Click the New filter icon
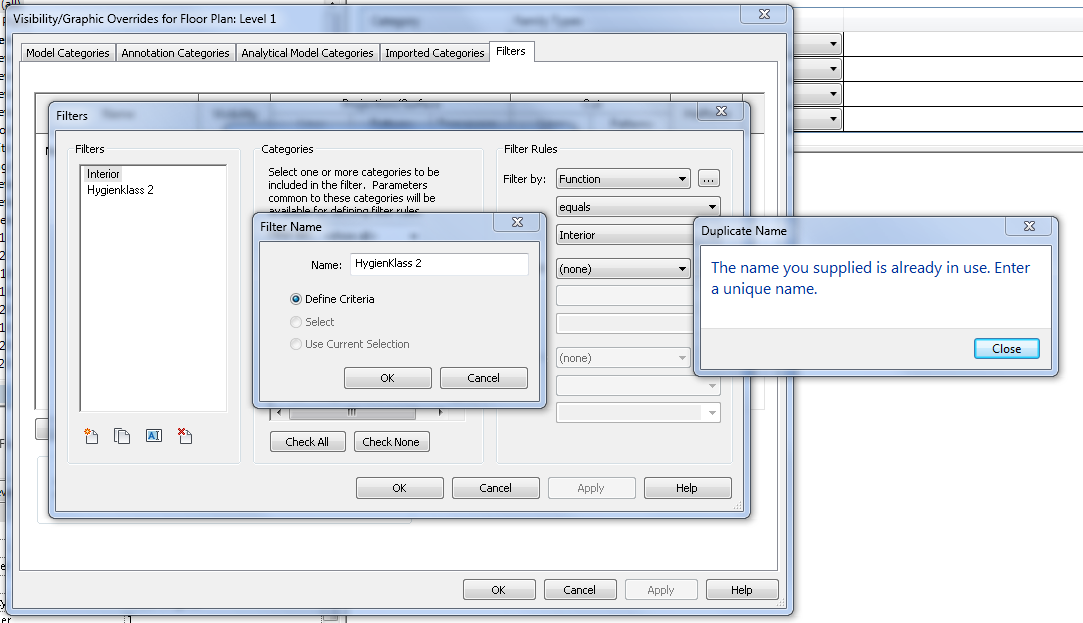Screen dimensions: 1083x623 tap(91, 436)
